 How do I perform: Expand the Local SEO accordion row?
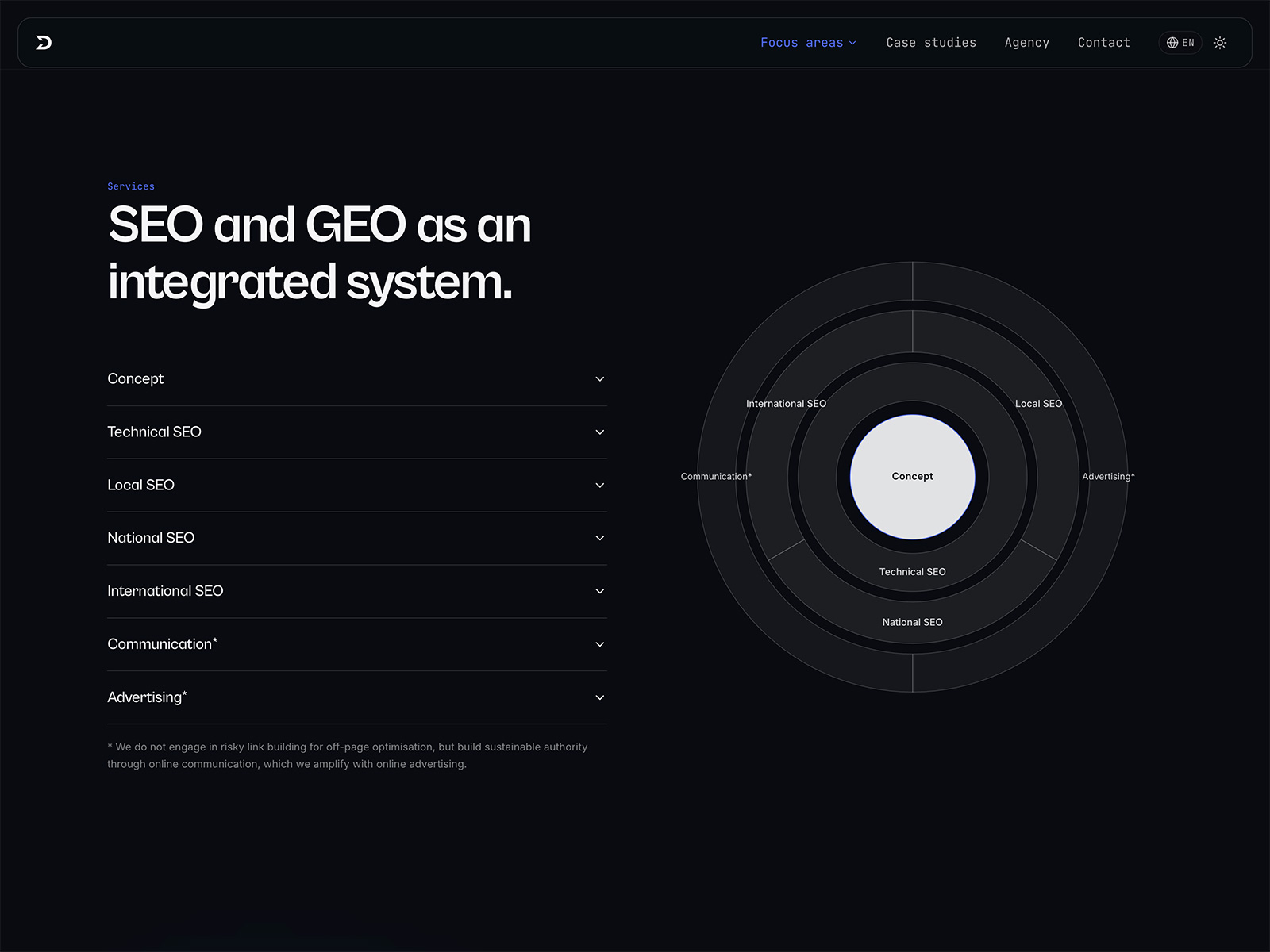[x=357, y=485]
